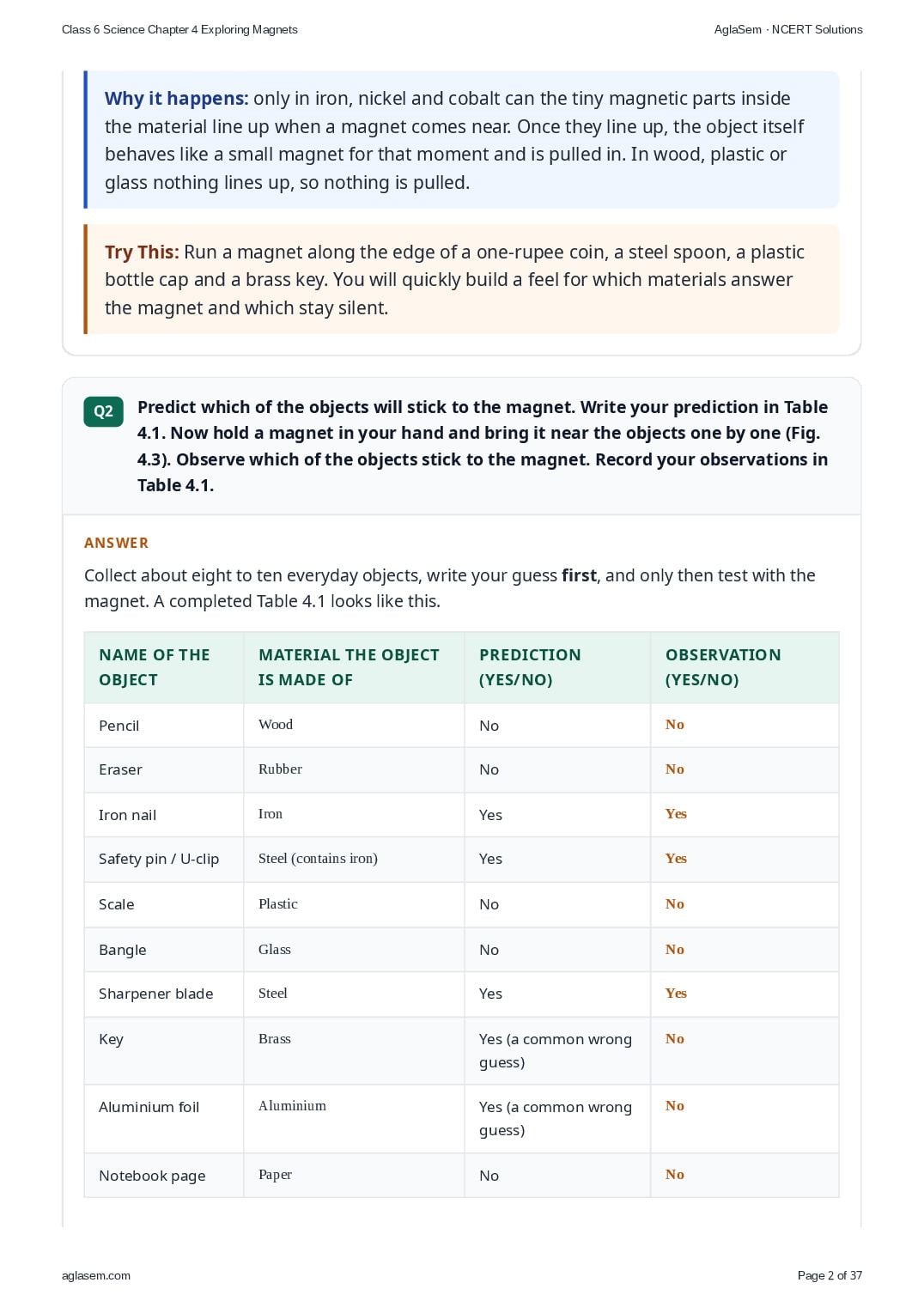This screenshot has width=924, height=1307.
Task: Click the orange ANSWER label
Action: click(x=116, y=543)
